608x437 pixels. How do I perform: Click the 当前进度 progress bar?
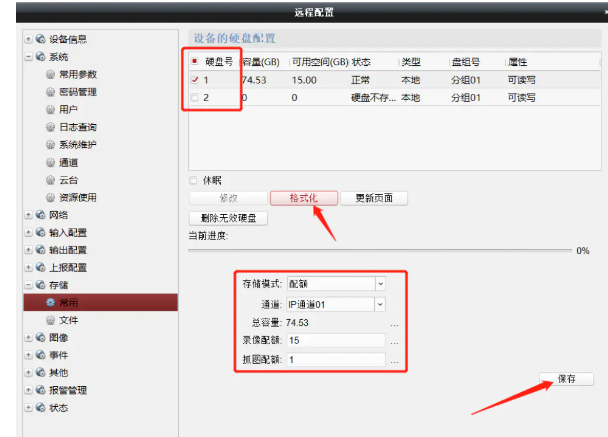pyautogui.click(x=380, y=250)
